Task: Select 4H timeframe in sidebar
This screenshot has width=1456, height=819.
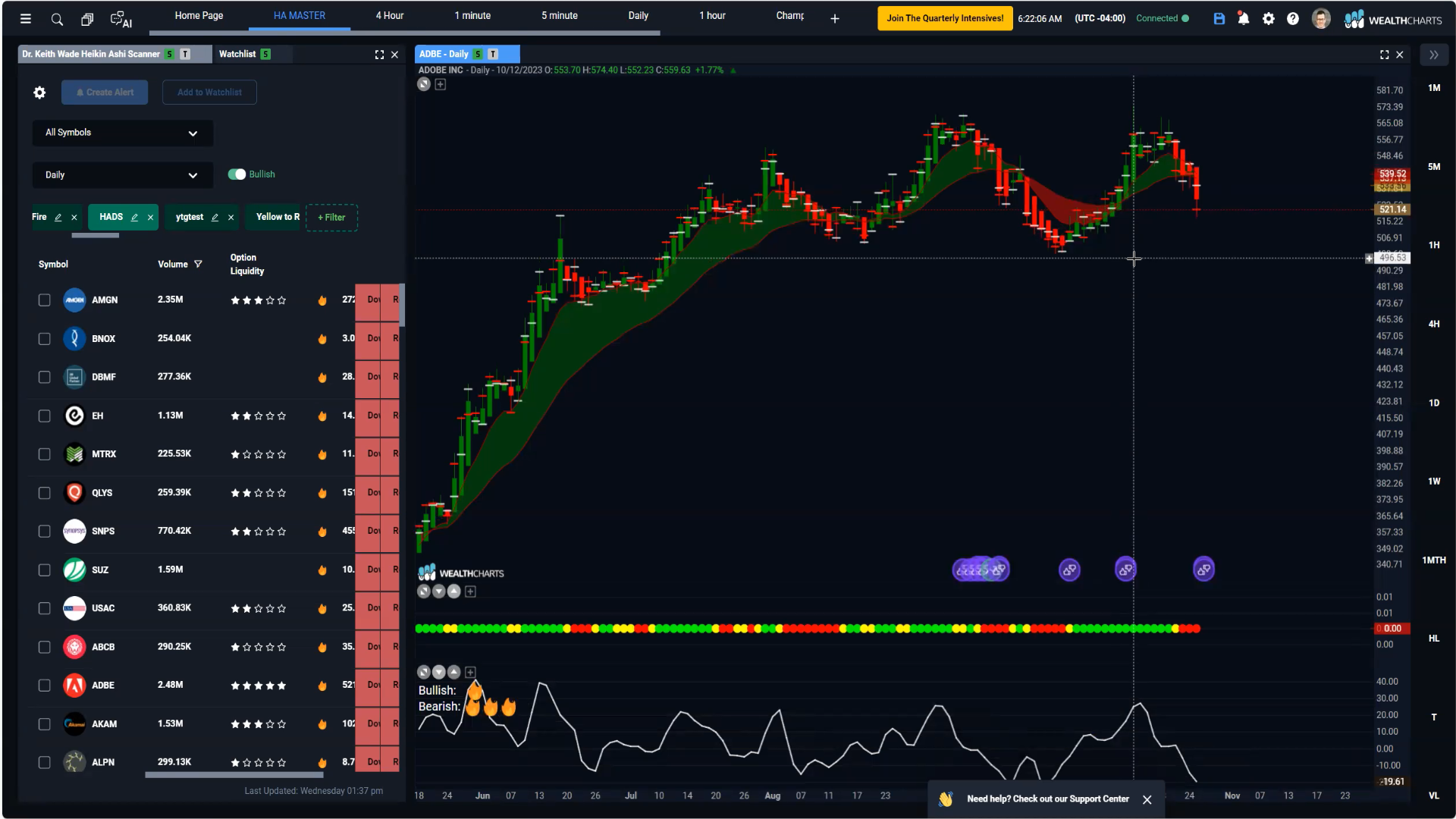Action: 1434,324
